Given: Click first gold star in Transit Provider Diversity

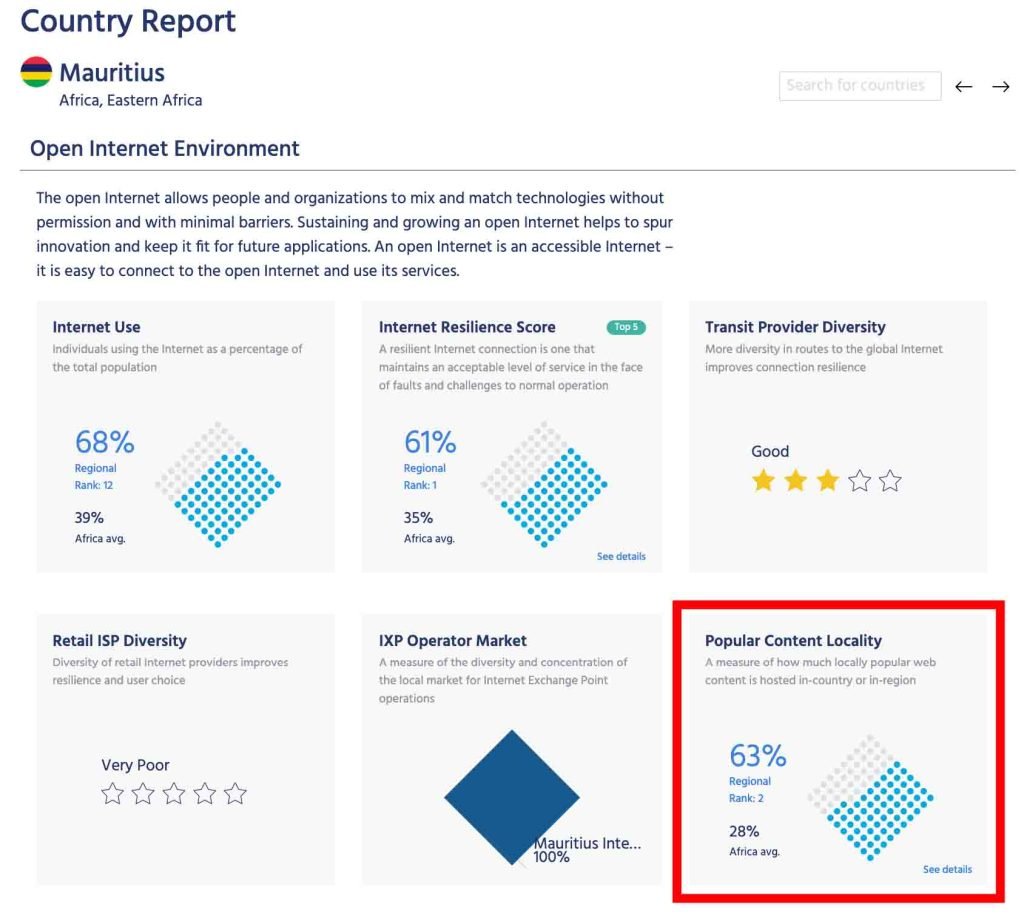Looking at the screenshot, I should (x=763, y=481).
